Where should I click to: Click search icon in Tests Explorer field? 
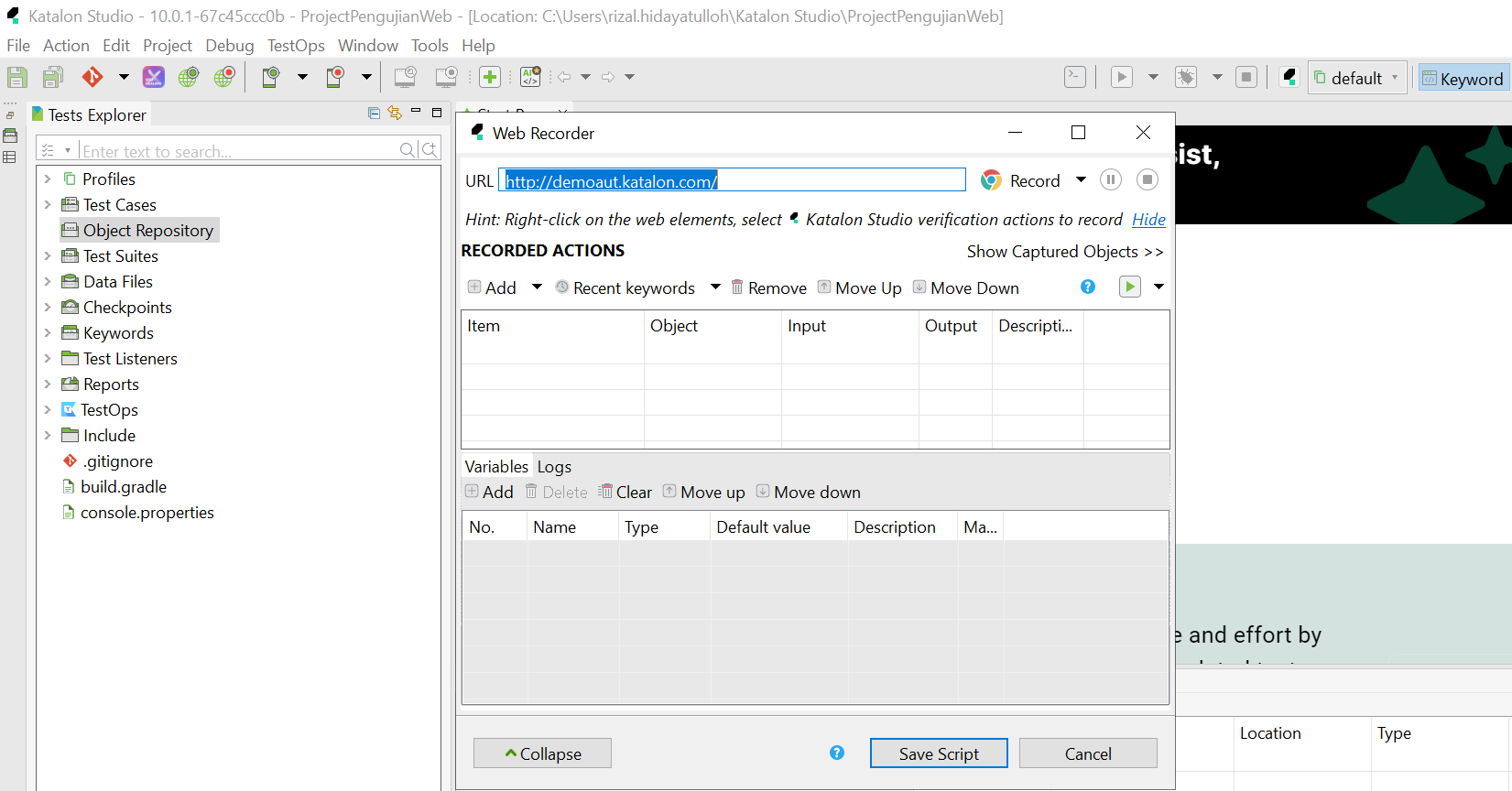(408, 149)
